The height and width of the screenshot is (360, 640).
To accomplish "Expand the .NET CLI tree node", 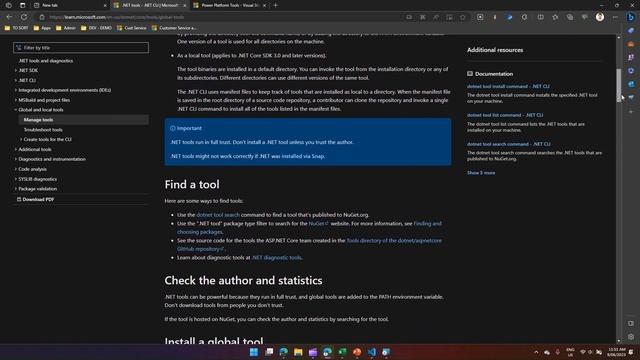I will pos(16,80).
